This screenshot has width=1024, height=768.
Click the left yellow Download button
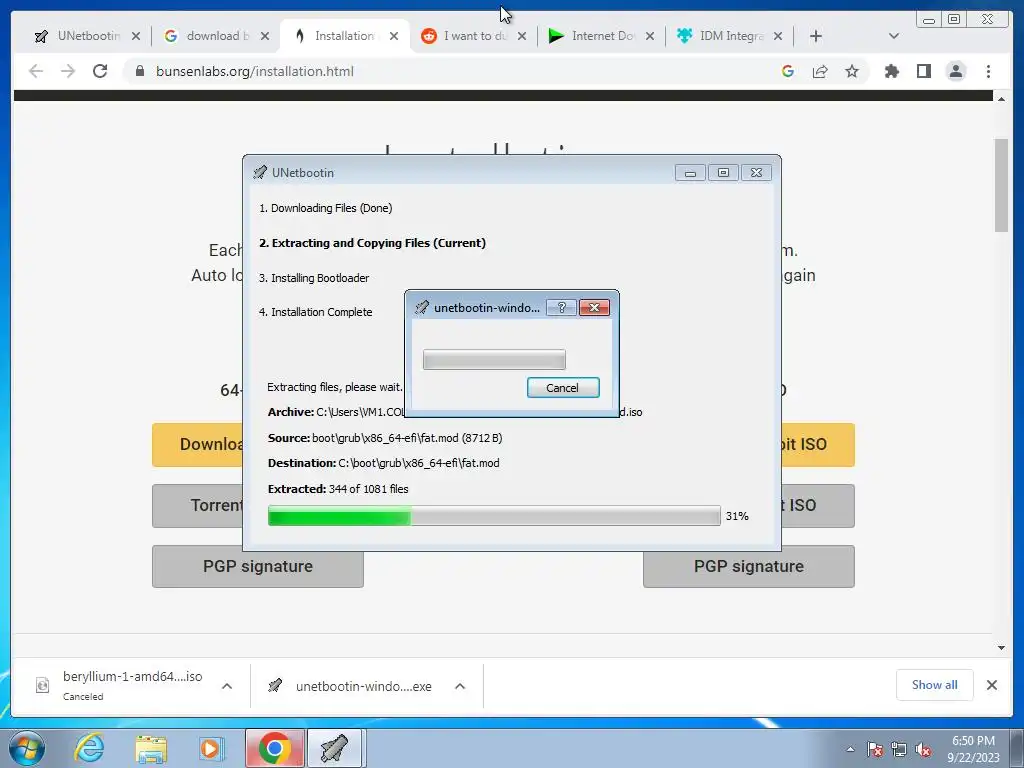(197, 445)
